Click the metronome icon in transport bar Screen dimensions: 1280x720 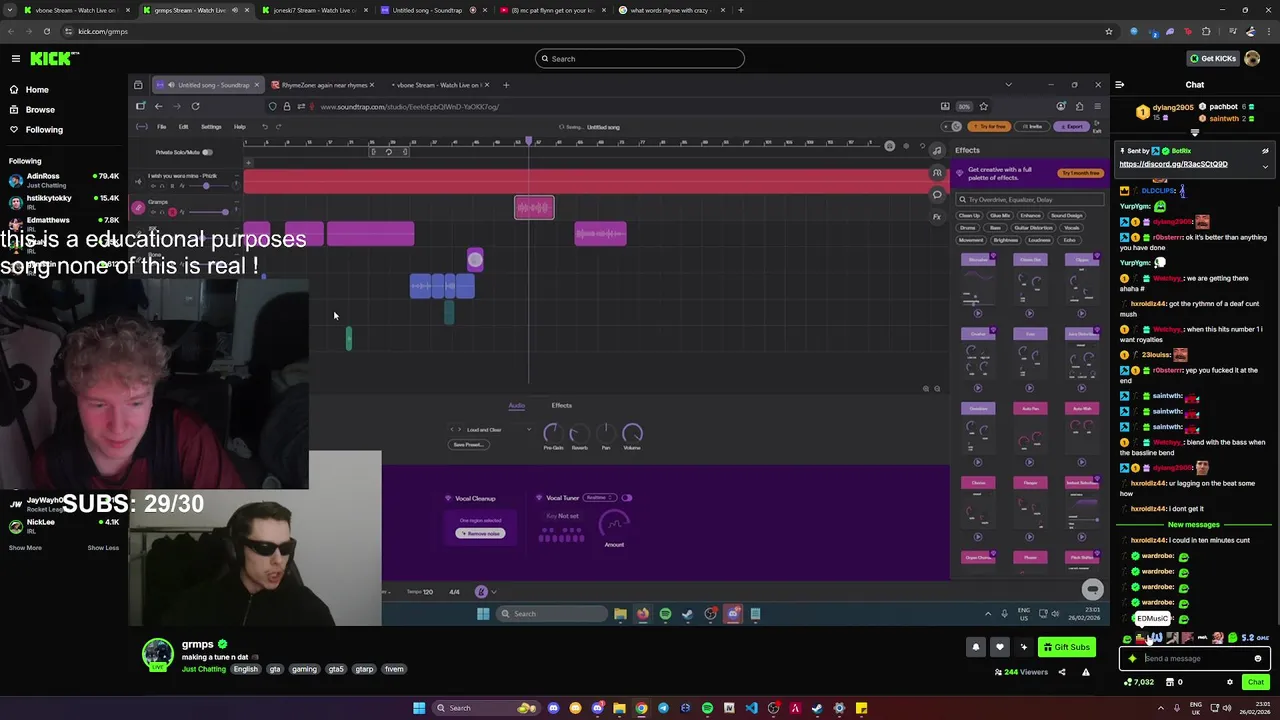[481, 591]
